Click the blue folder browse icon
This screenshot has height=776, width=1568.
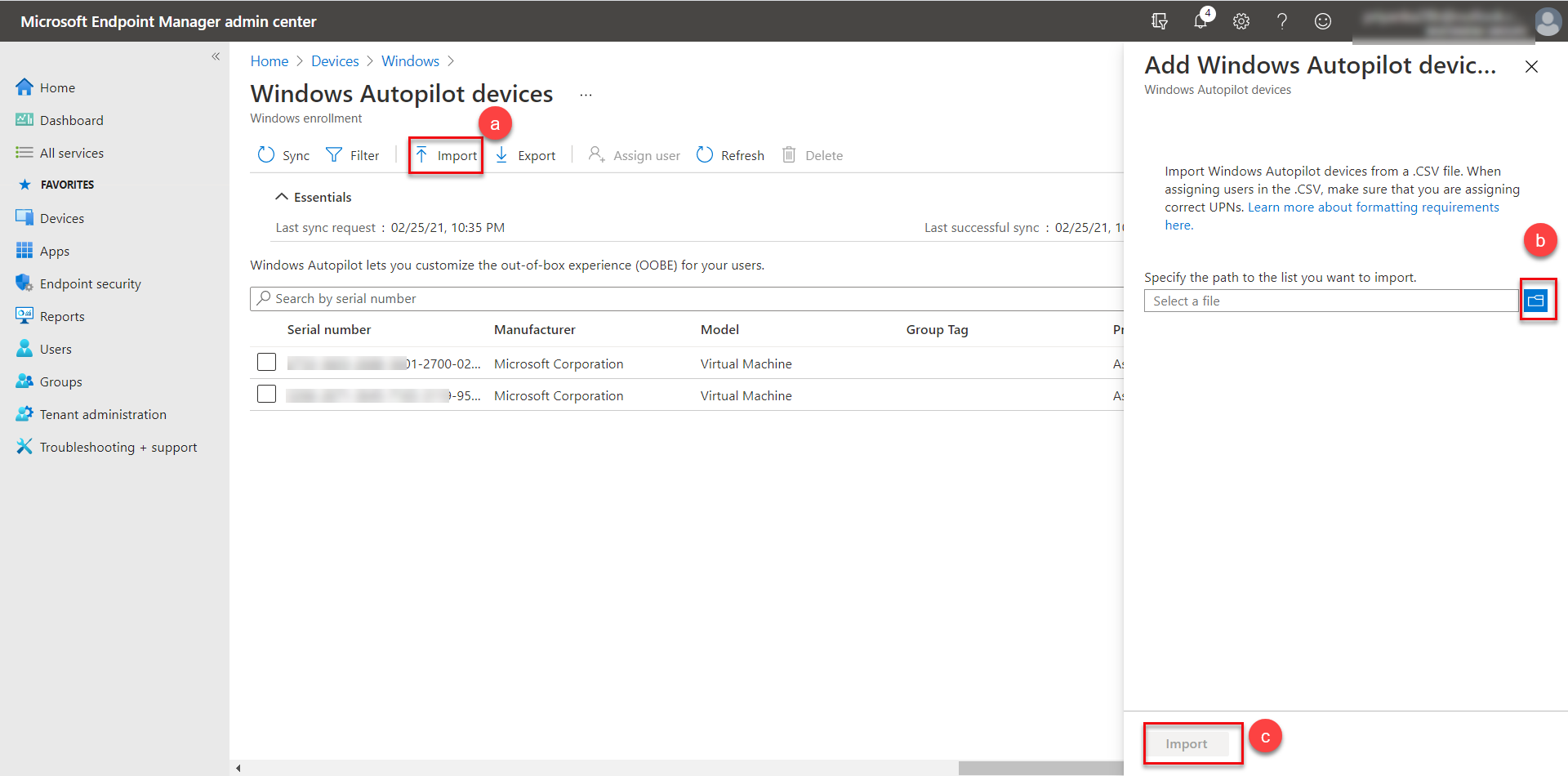1536,301
